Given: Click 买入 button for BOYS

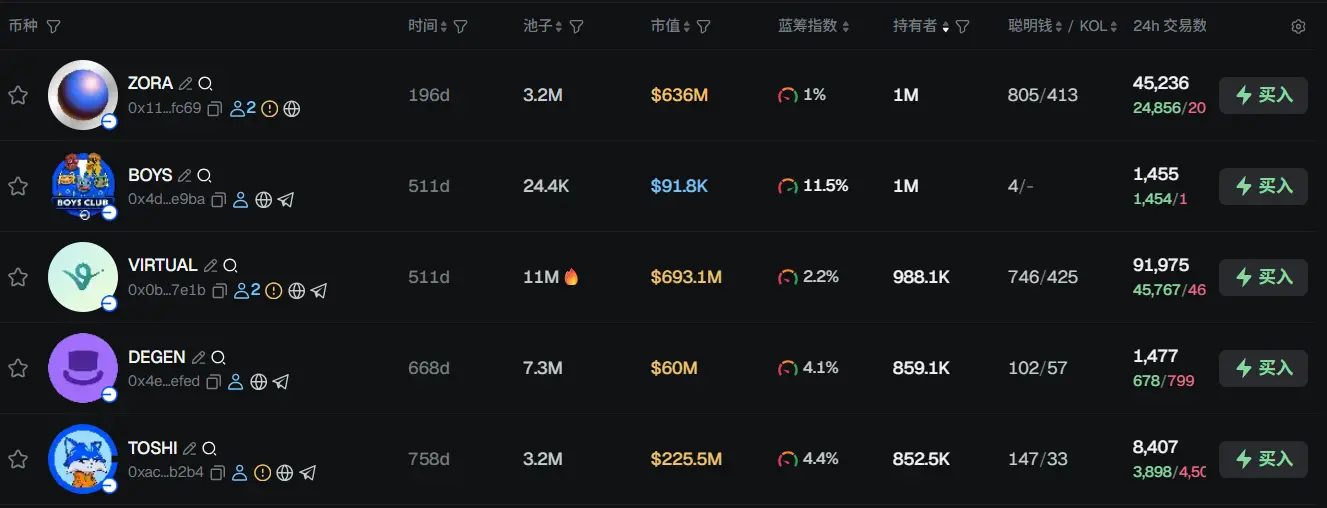Looking at the screenshot, I should (x=1263, y=186).
